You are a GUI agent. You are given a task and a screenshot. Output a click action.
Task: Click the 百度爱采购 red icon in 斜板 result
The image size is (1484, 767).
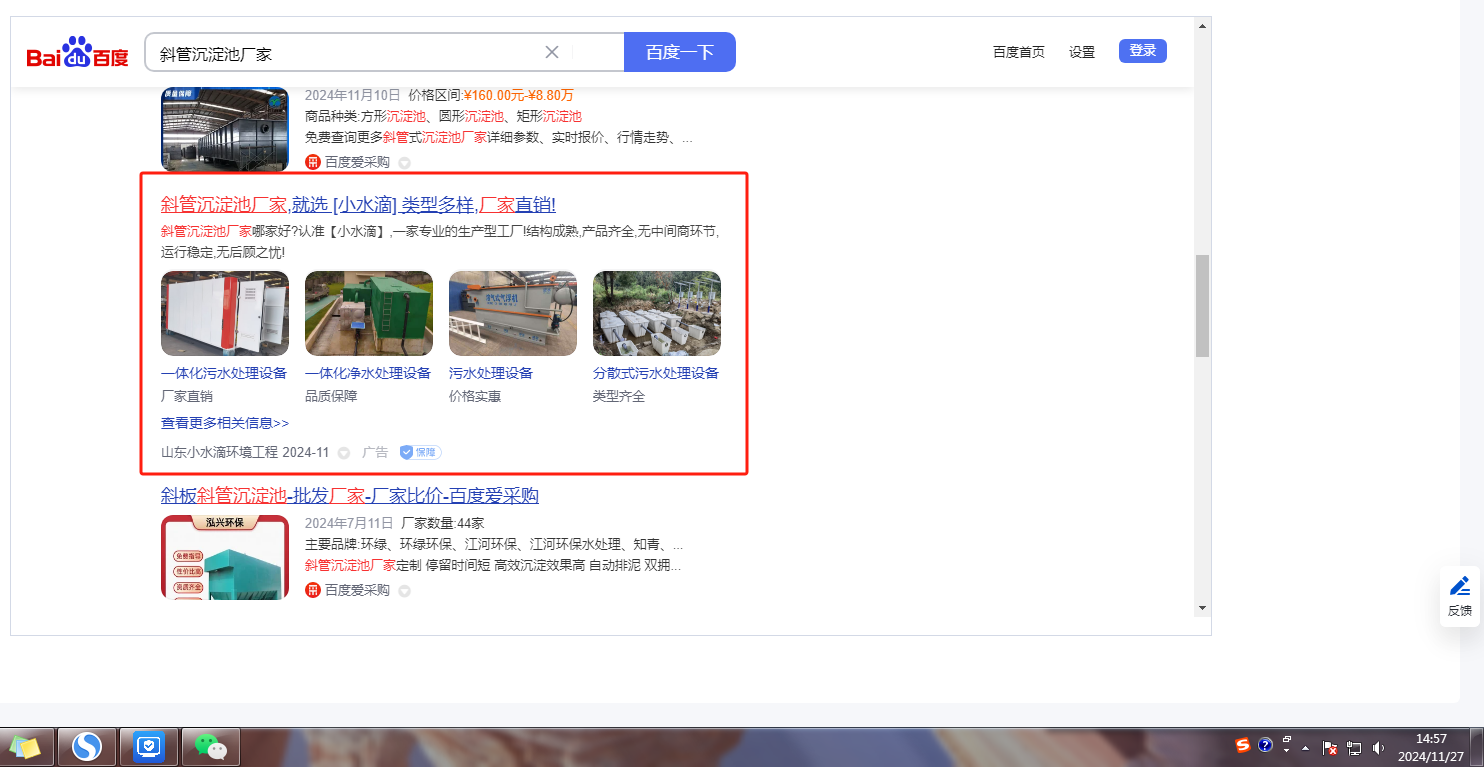[x=313, y=590]
